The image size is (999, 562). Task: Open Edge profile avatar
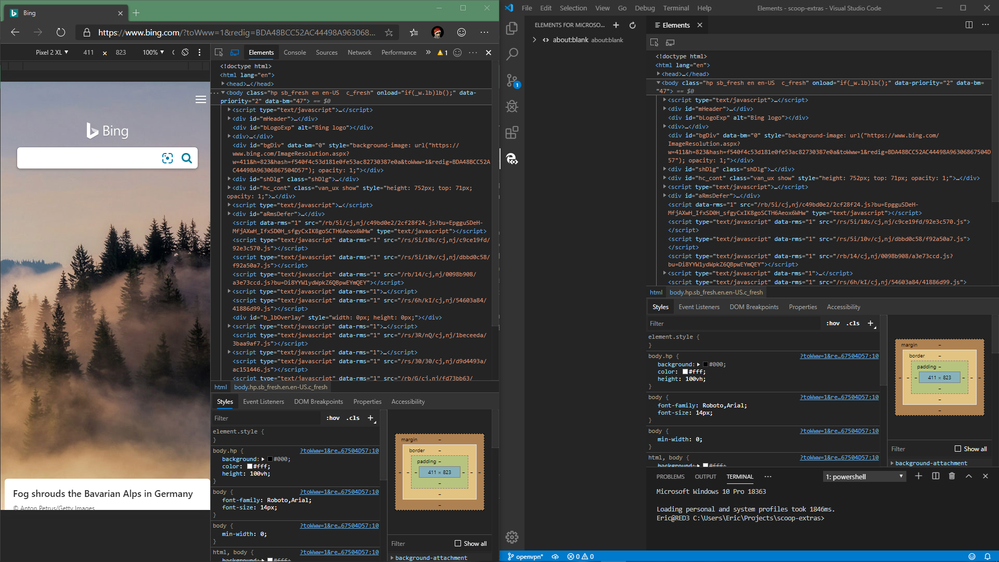coord(437,32)
